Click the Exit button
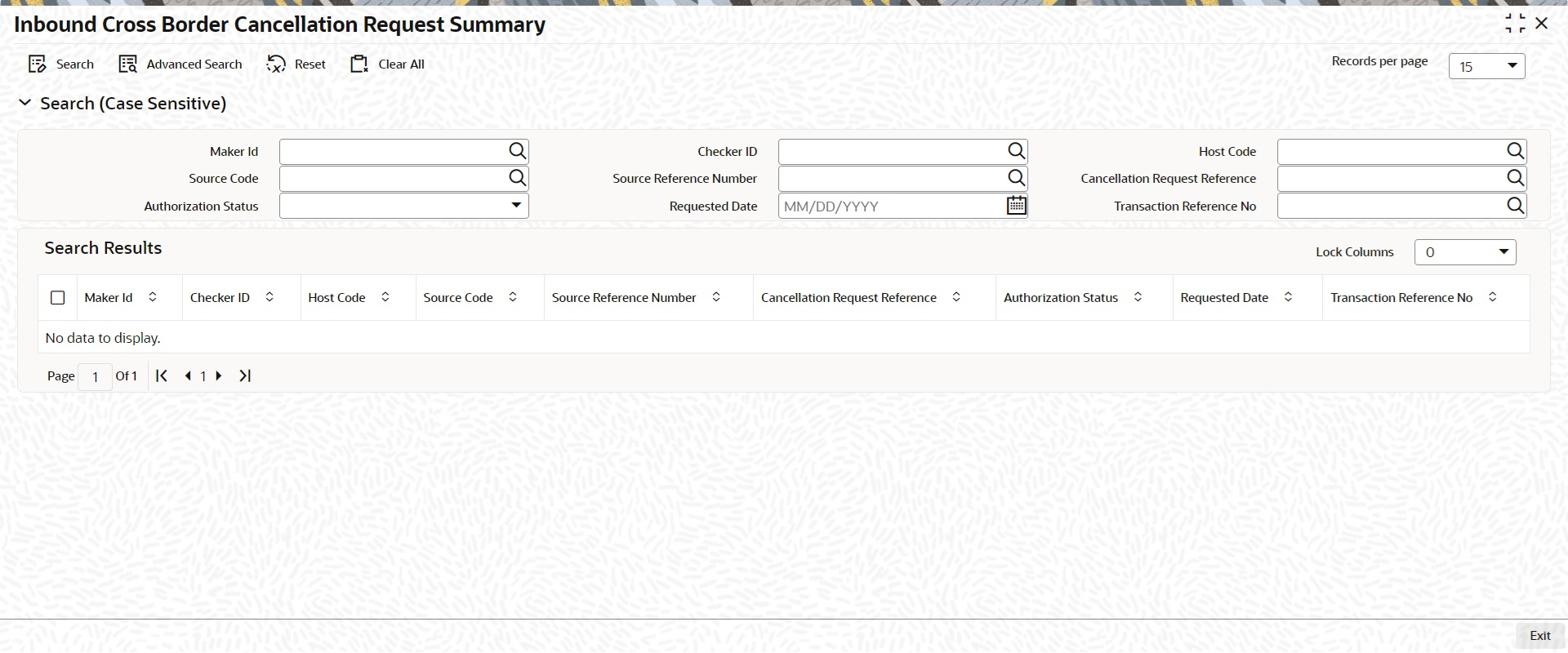Viewport: 1568px width, 653px height. point(1539,636)
